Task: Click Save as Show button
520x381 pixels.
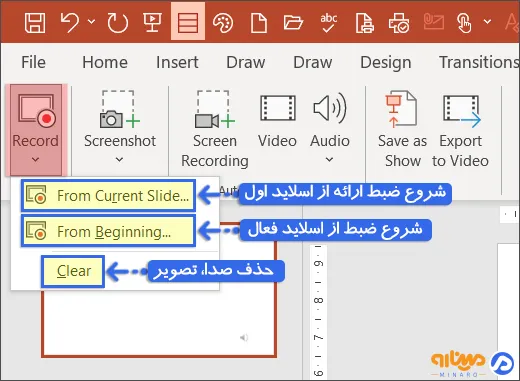Action: pyautogui.click(x=402, y=129)
